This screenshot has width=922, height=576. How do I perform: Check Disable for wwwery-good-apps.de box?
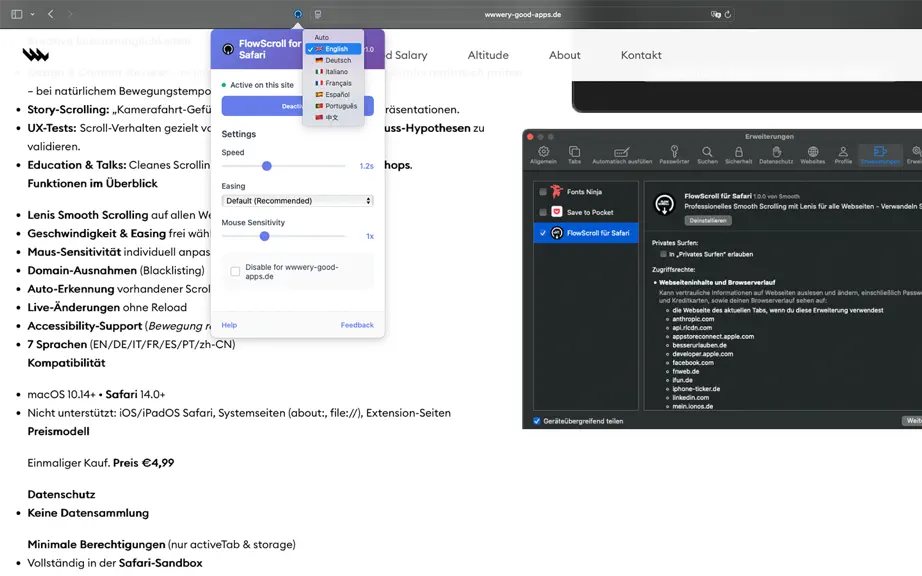[x=235, y=272]
